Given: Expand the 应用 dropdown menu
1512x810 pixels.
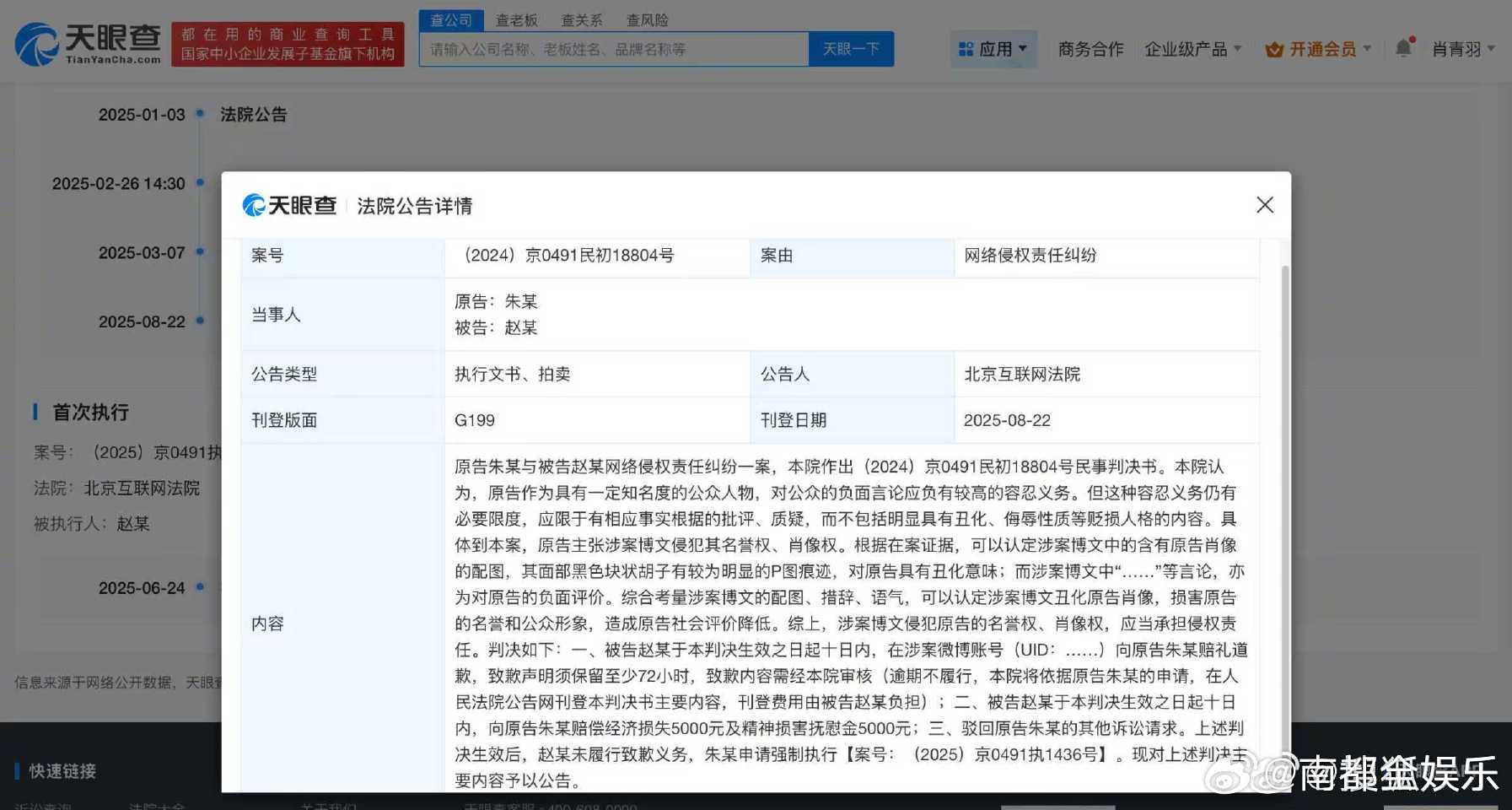Looking at the screenshot, I should click(993, 49).
